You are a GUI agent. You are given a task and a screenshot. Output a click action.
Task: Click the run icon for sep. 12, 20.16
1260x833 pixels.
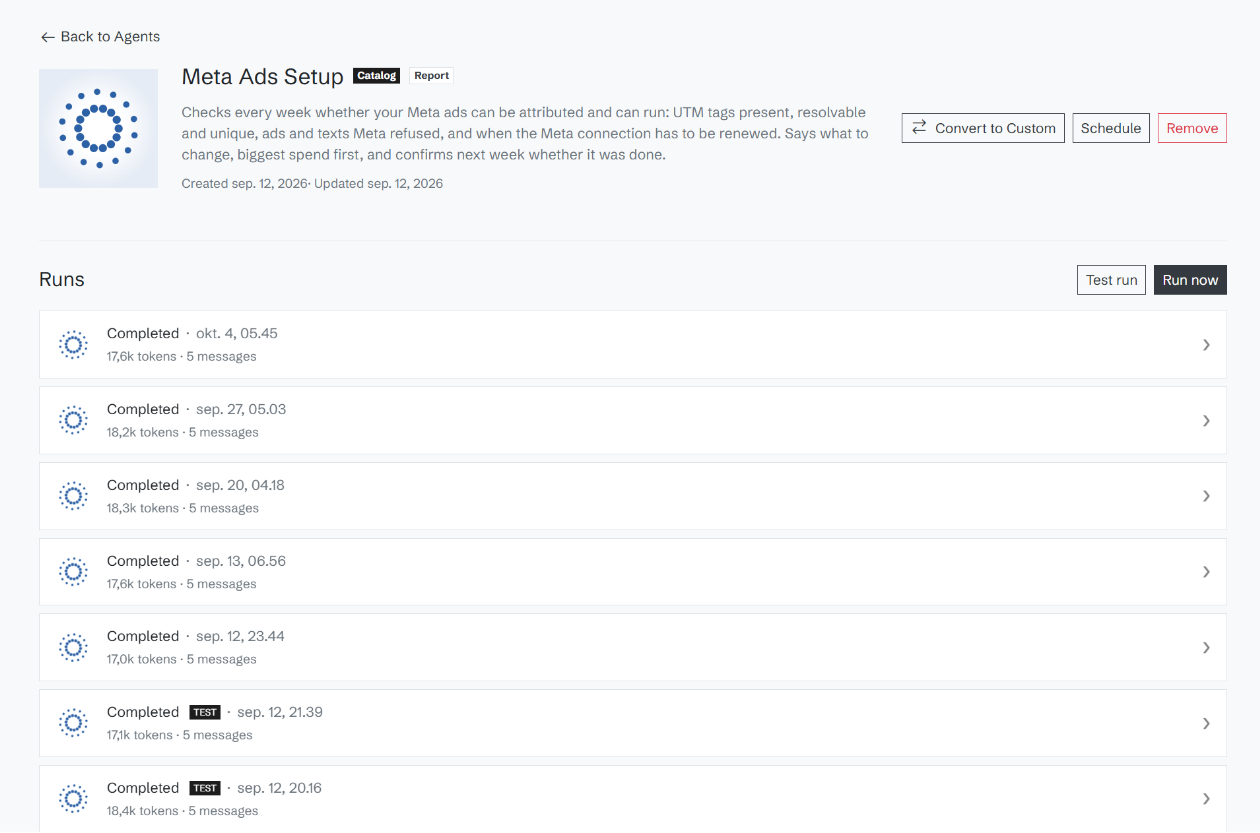[73, 798]
